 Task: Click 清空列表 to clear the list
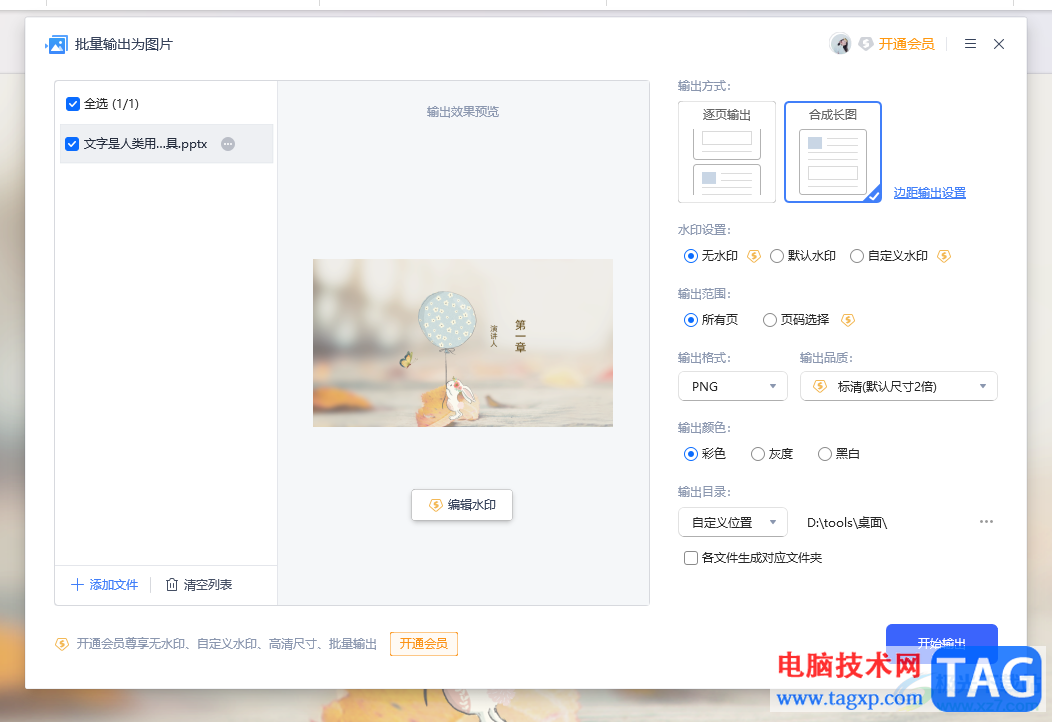[199, 585]
